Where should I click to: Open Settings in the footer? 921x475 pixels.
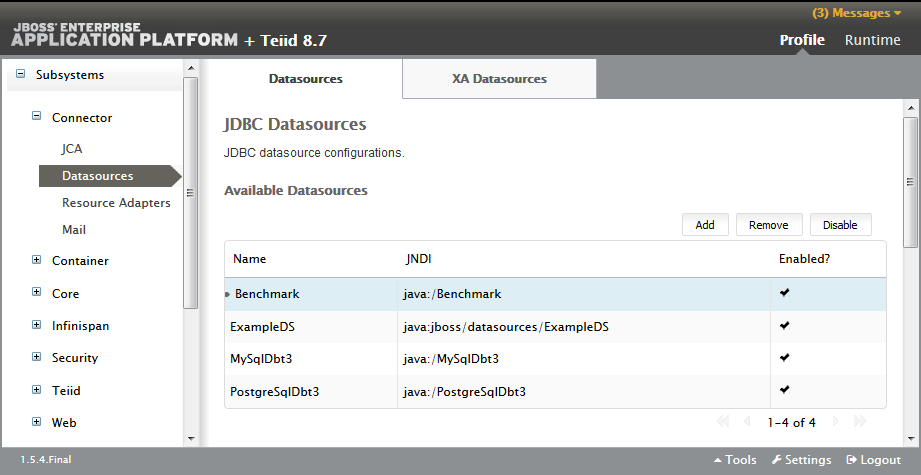pos(801,460)
